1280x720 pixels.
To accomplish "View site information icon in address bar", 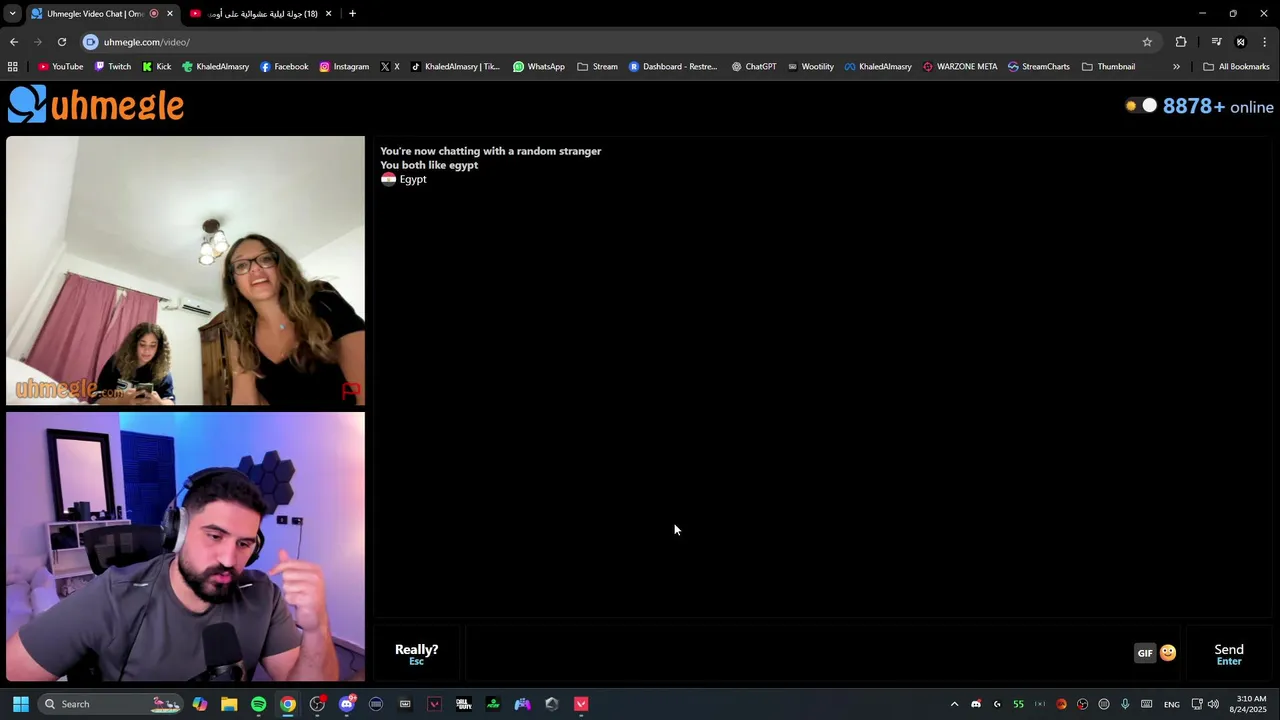I will [90, 42].
